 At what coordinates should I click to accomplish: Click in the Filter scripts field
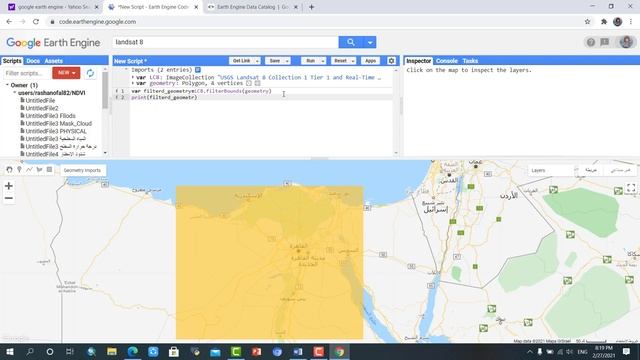(x=27, y=73)
